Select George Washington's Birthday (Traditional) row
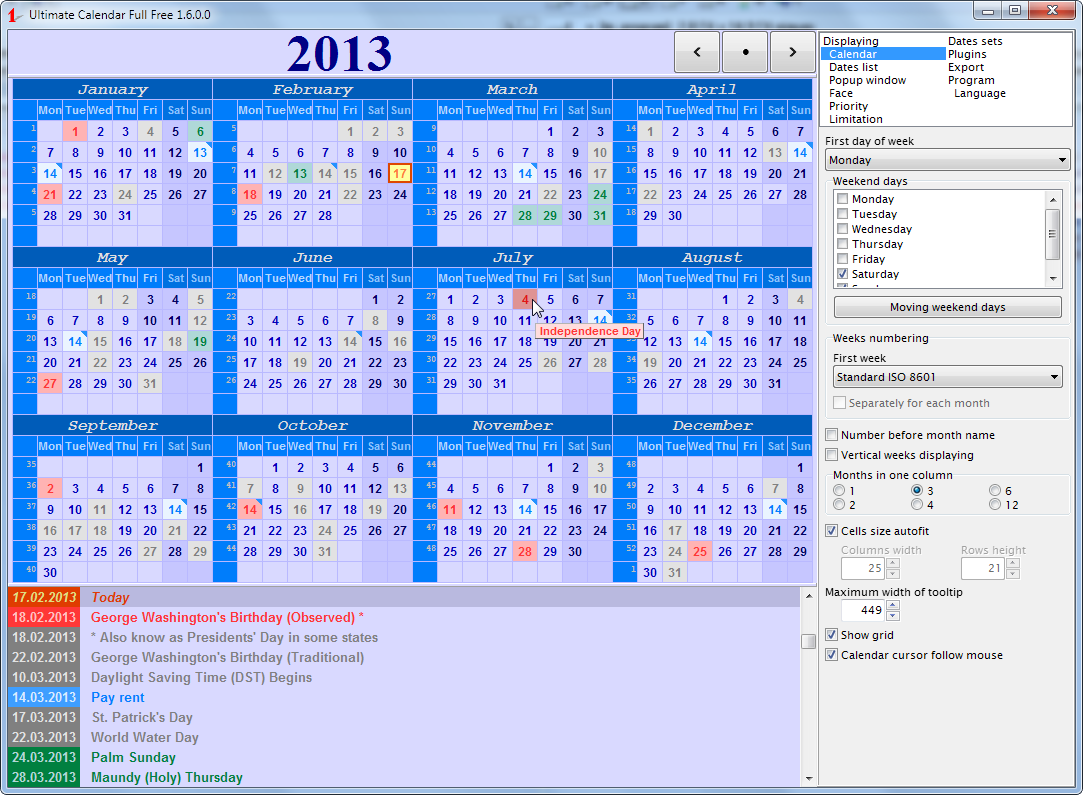Screen dimensions: 1083x795 click(404, 658)
